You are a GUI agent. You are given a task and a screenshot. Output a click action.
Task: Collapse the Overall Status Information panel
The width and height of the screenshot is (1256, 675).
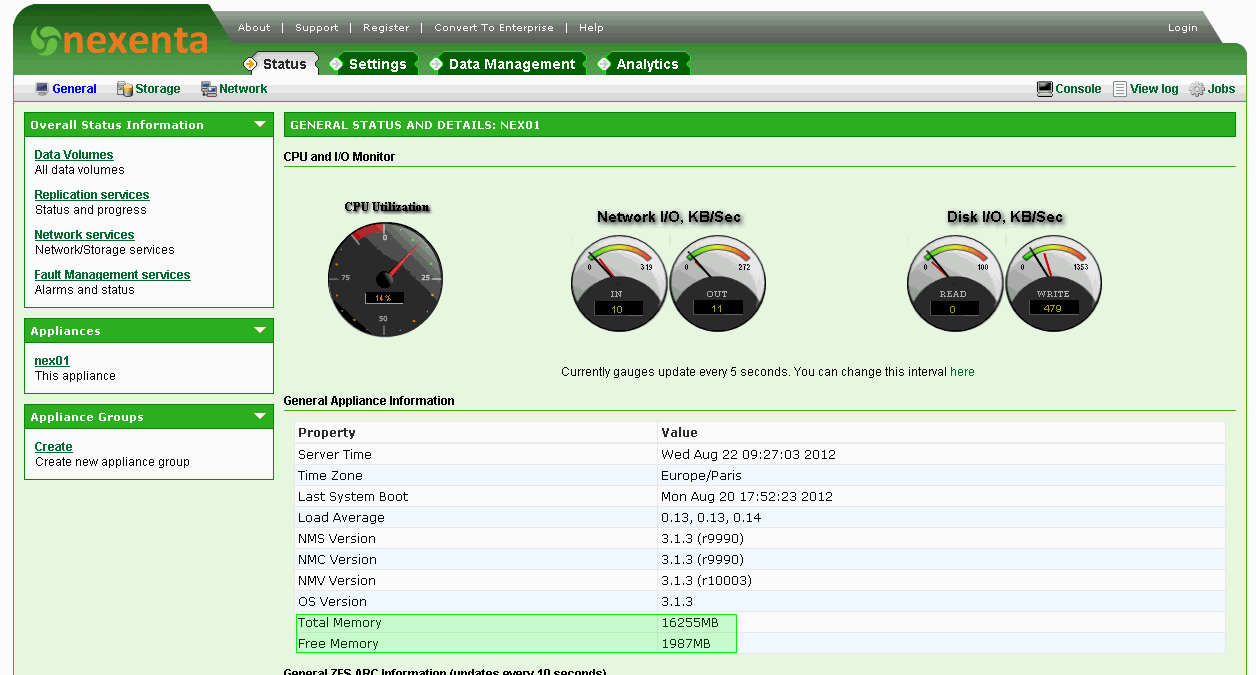(260, 125)
